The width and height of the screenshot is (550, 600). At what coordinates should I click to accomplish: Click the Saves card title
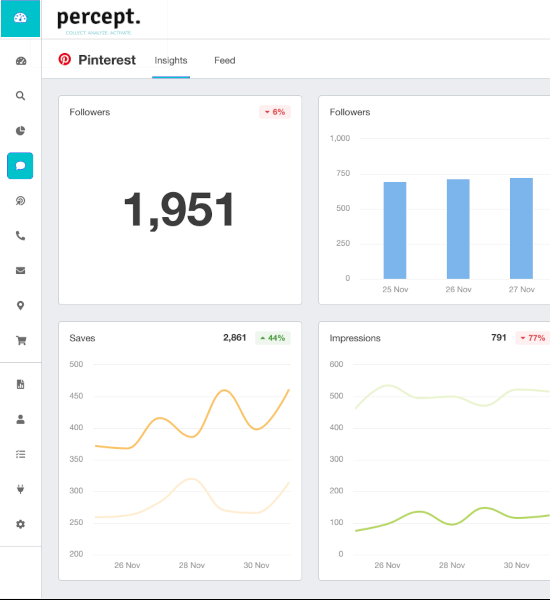(82, 338)
